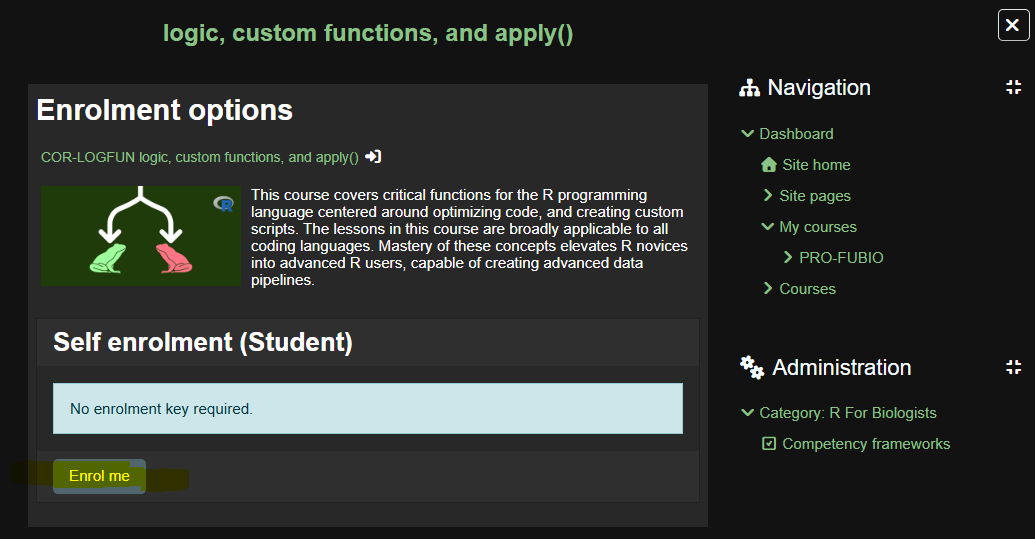Collapse the Dashboard tree node
The image size is (1035, 539).
(x=747, y=134)
